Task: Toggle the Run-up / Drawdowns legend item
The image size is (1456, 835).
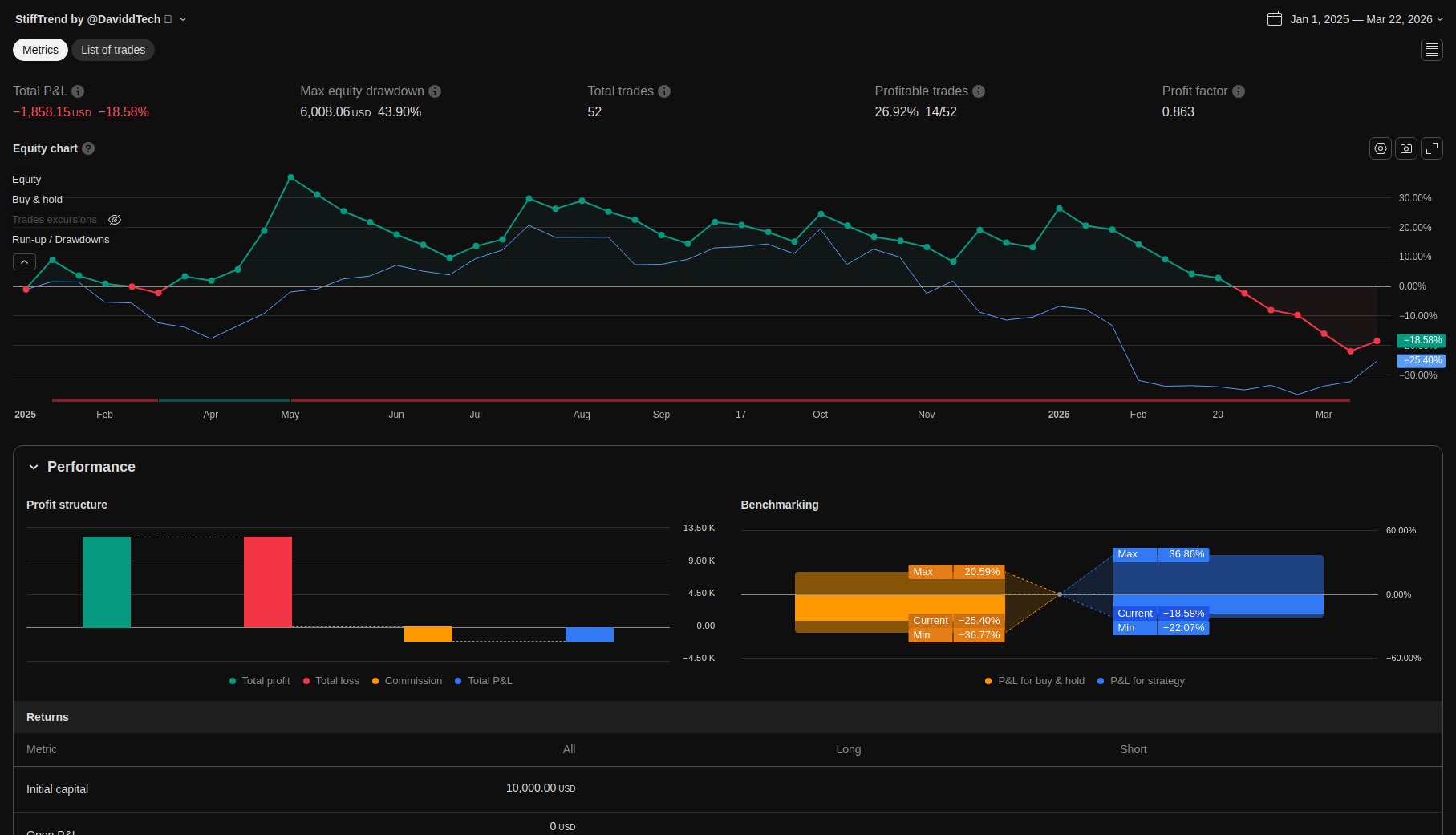Action: point(60,240)
